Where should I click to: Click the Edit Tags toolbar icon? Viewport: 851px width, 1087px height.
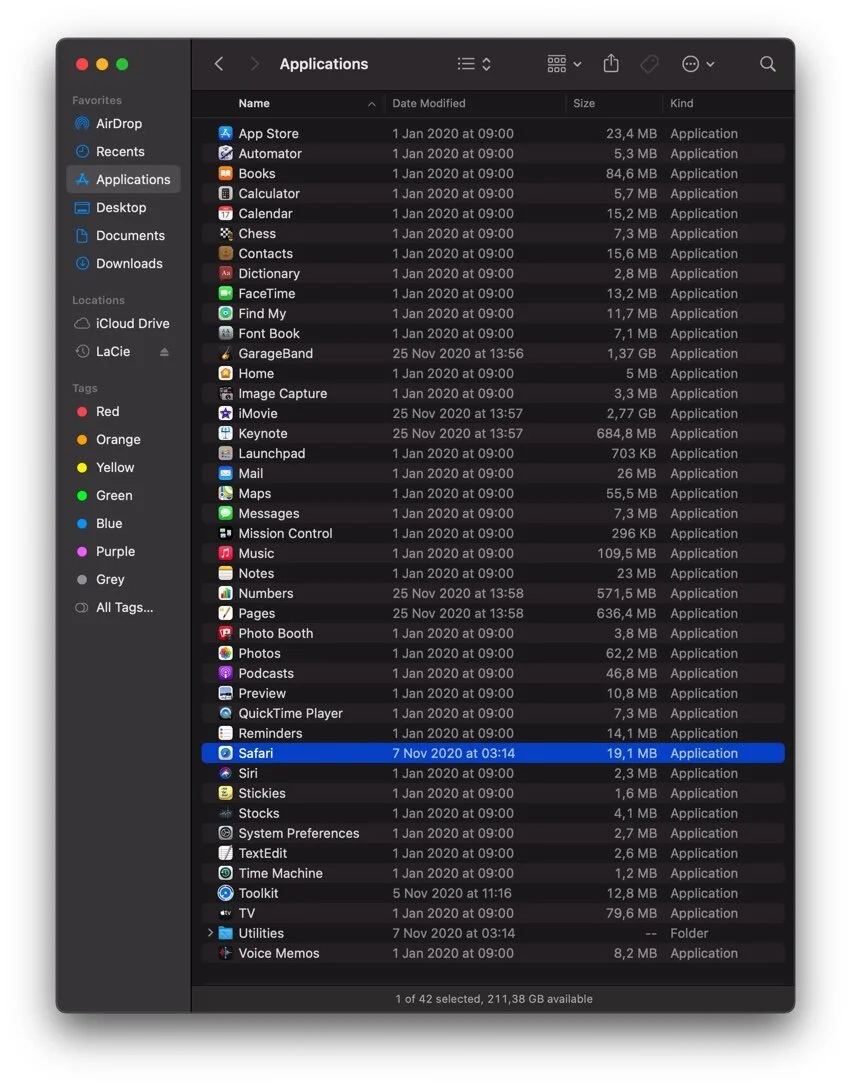(x=649, y=64)
